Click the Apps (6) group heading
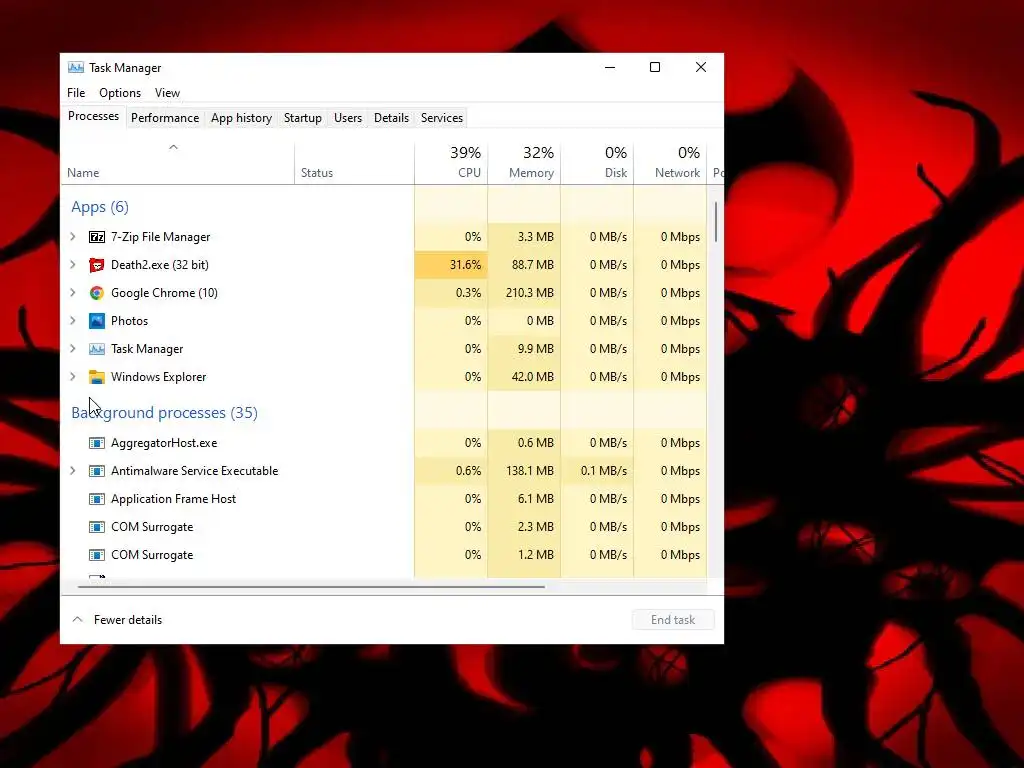Screen dimensions: 1024x768 click(100, 207)
